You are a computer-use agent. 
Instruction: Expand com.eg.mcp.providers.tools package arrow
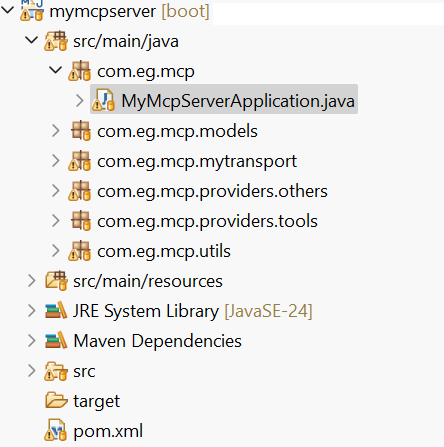click(56, 221)
